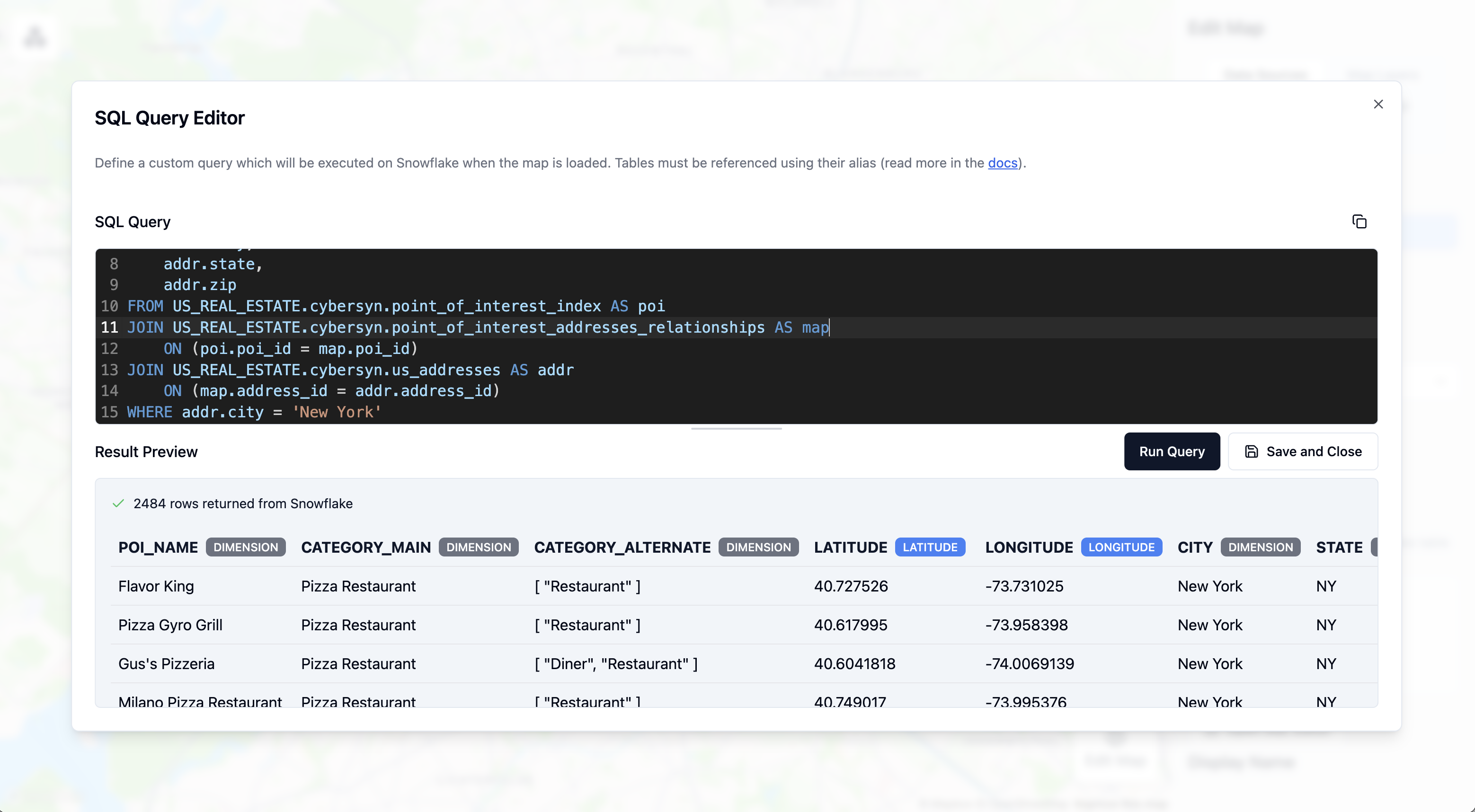Select the [ "Diner", "Restaurant" ] cell
The image size is (1475, 812).
616,664
